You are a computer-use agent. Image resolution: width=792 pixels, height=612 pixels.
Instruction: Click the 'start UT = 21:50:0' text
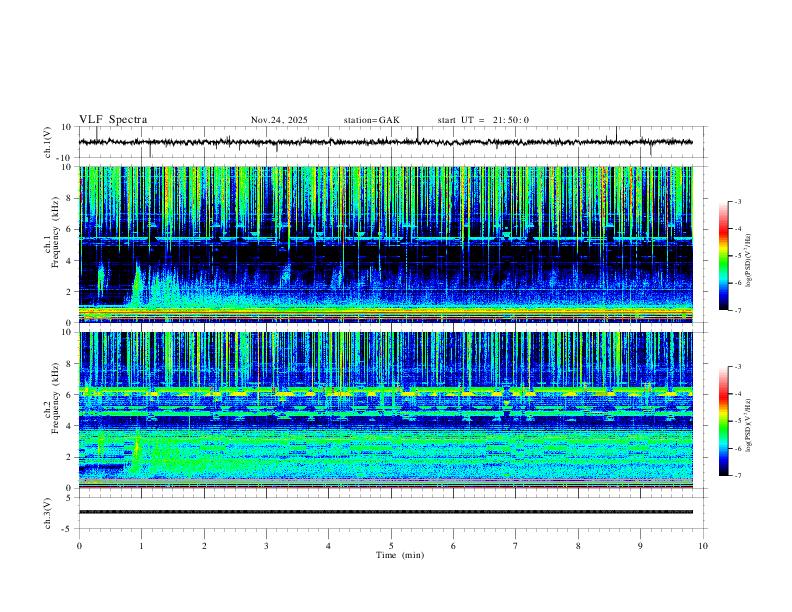pos(483,120)
